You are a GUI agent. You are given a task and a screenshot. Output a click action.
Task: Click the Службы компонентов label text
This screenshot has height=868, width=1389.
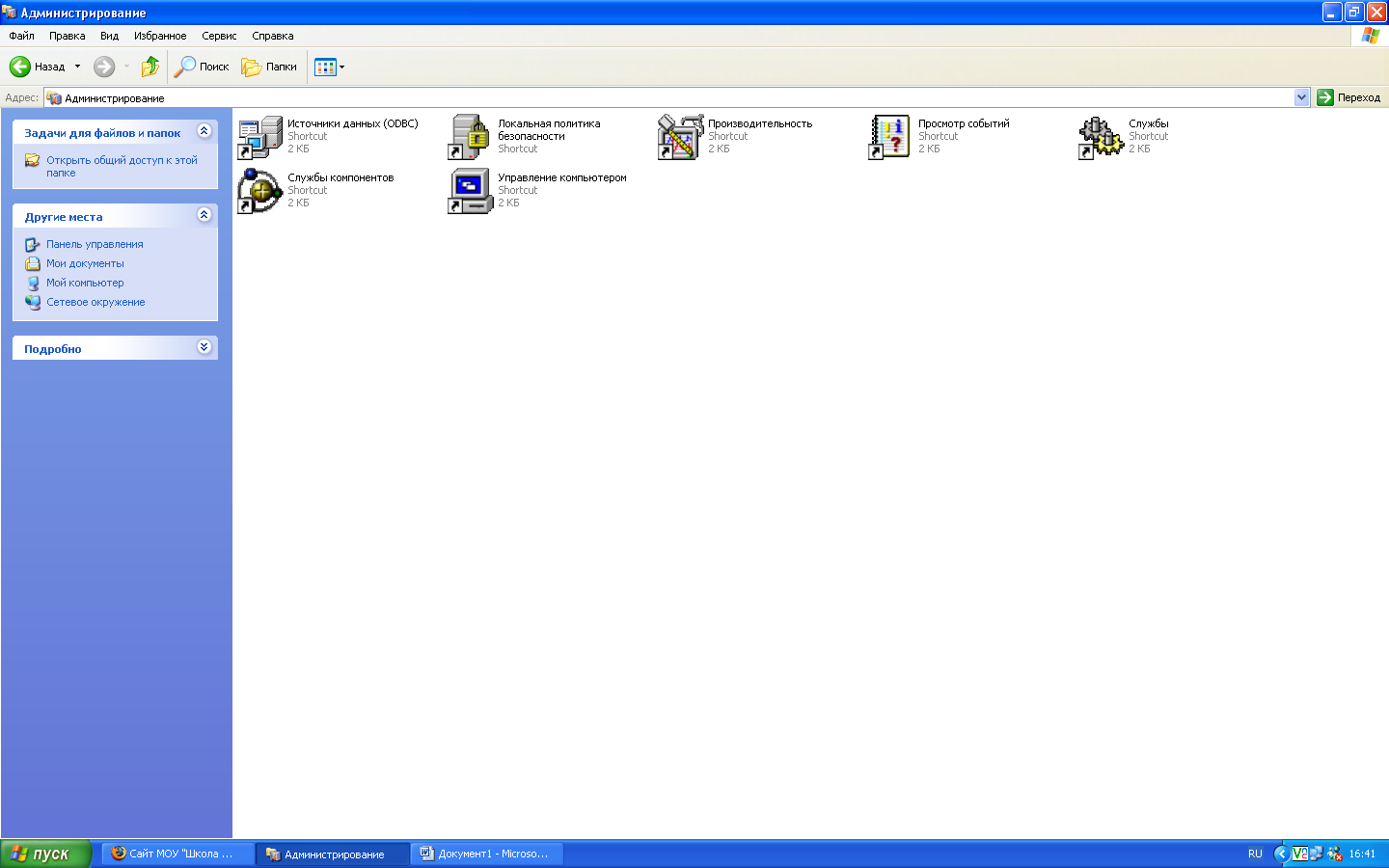pos(340,177)
